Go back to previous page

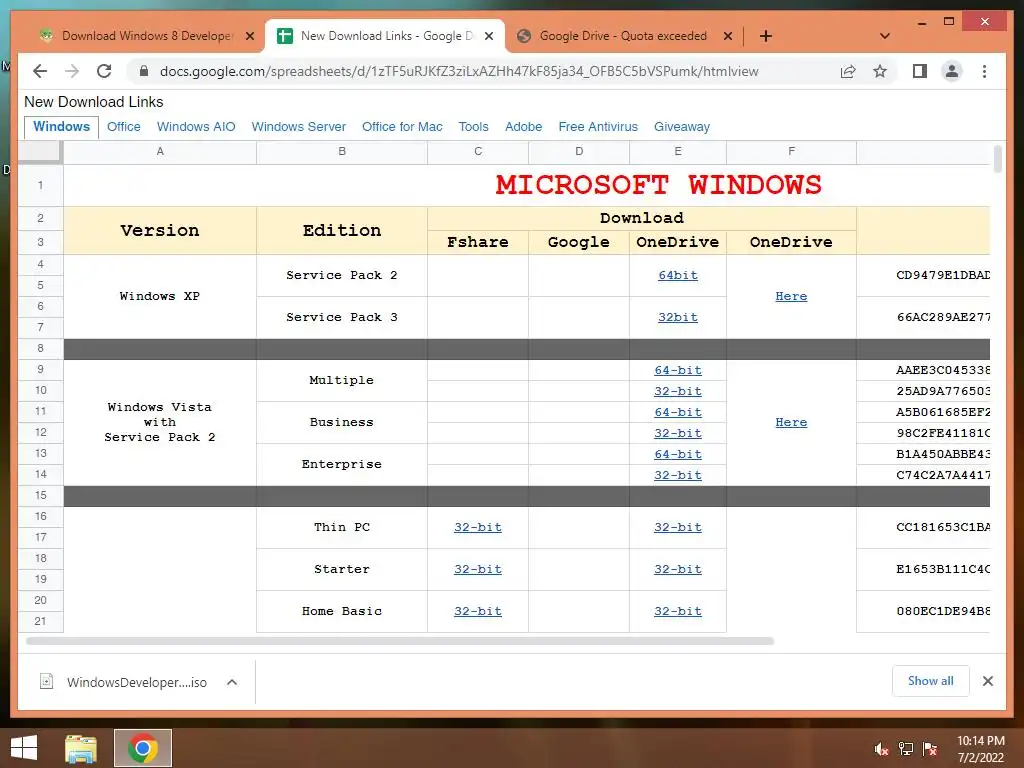pos(40,71)
